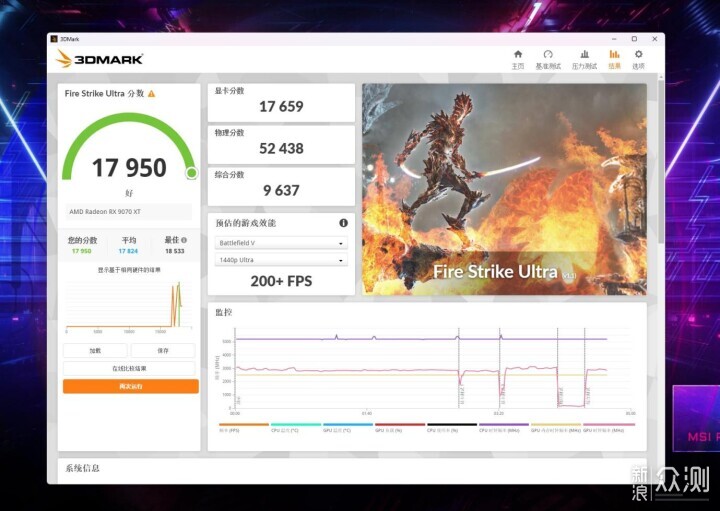Click the orange warning triangle beside the score title

(x=152, y=94)
